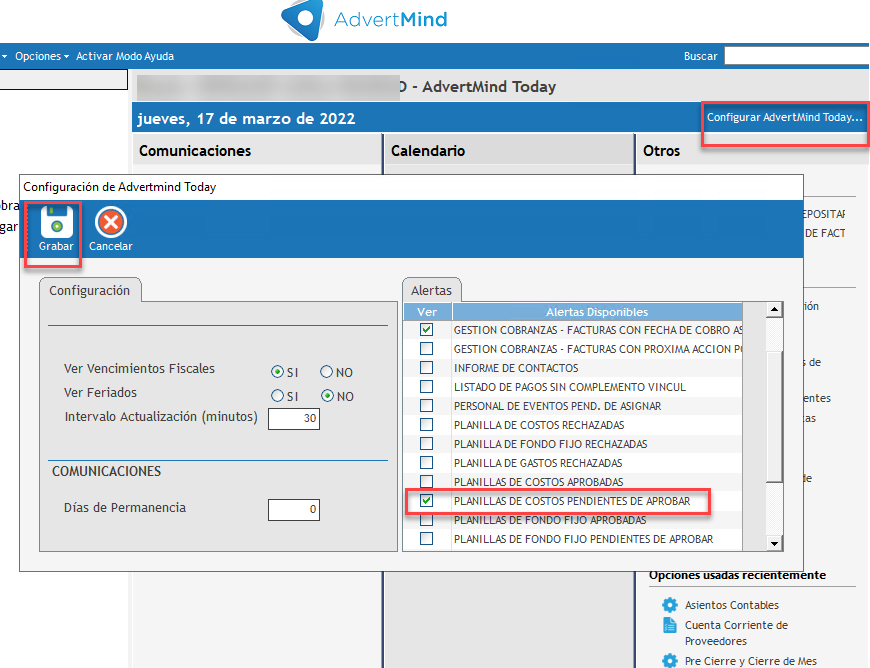Check PERSONAL DE EVENTOS PEND. DE ASIGNAR
Screen dimensions: 870x668
(426, 406)
